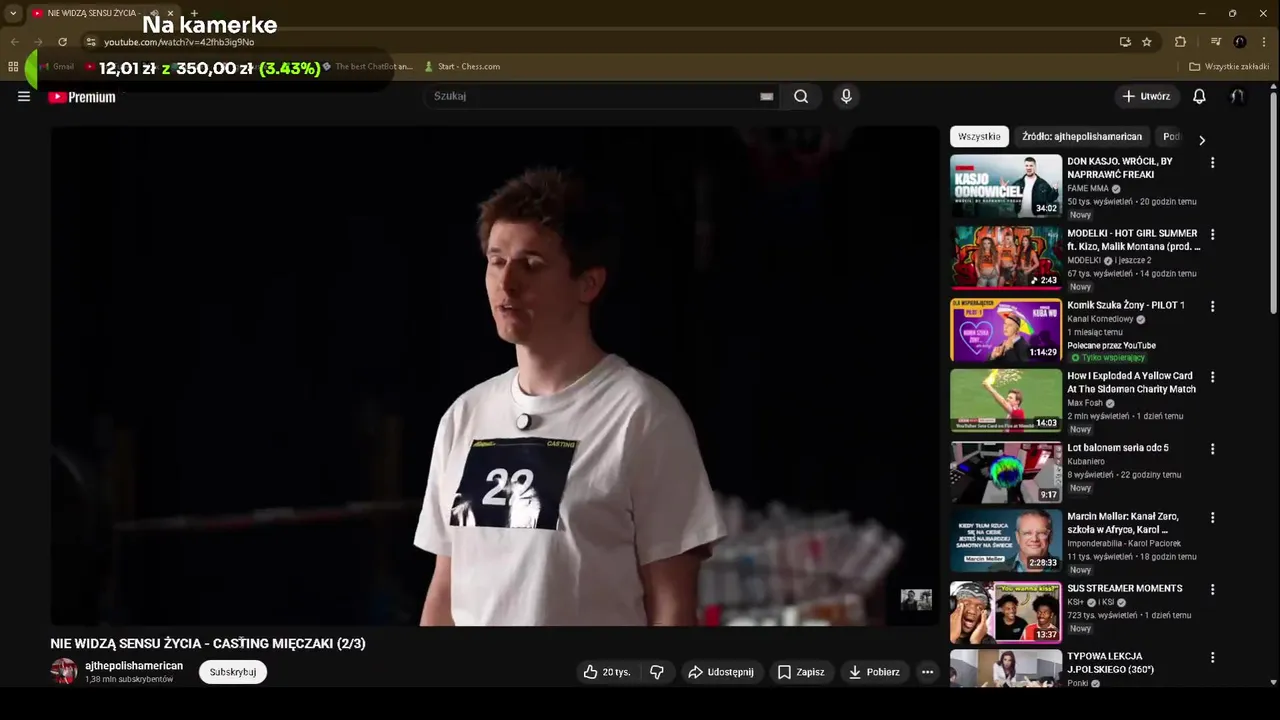This screenshot has height=720, width=1280.
Task: Reload the YouTube page
Action: [62, 42]
